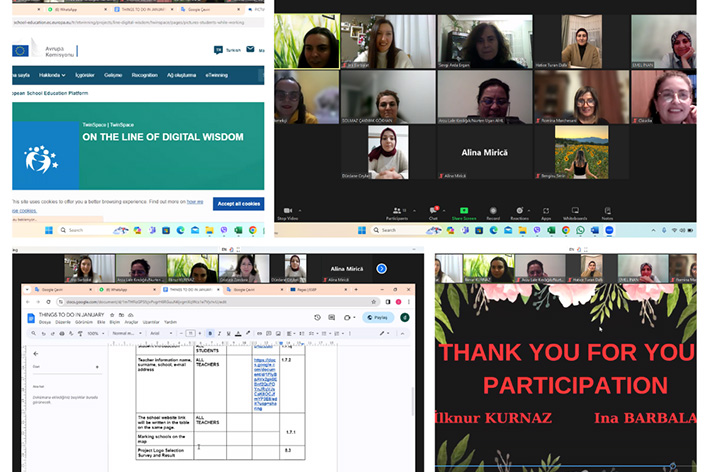Toggle Stop Video in Zoom
The image size is (709, 472).
[x=288, y=212]
